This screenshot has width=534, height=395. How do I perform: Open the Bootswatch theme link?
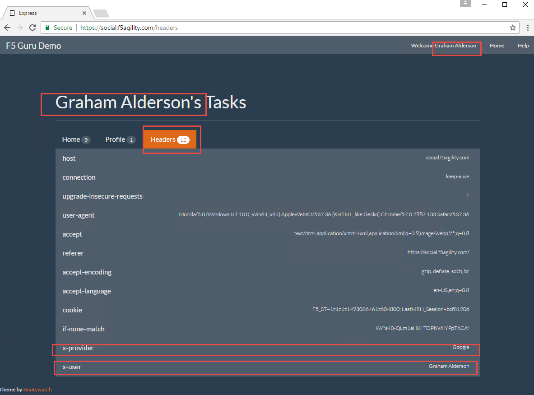(37, 390)
